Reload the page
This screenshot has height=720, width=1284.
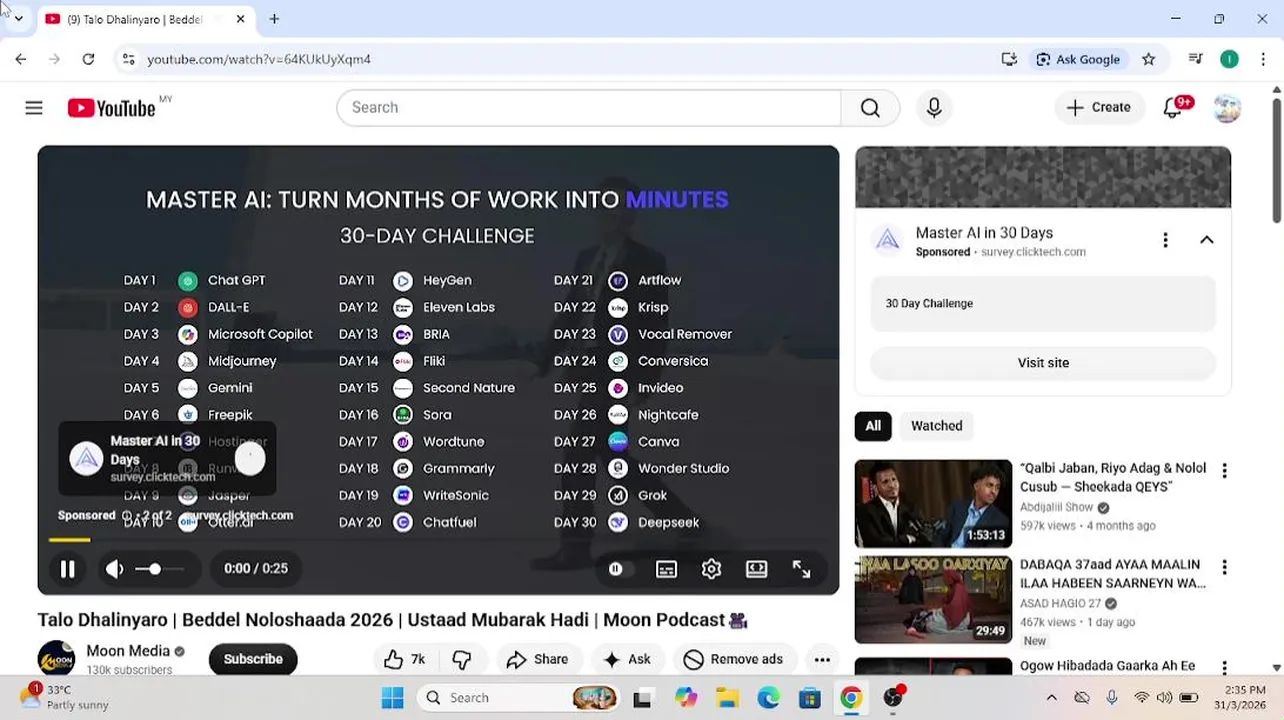(x=88, y=59)
